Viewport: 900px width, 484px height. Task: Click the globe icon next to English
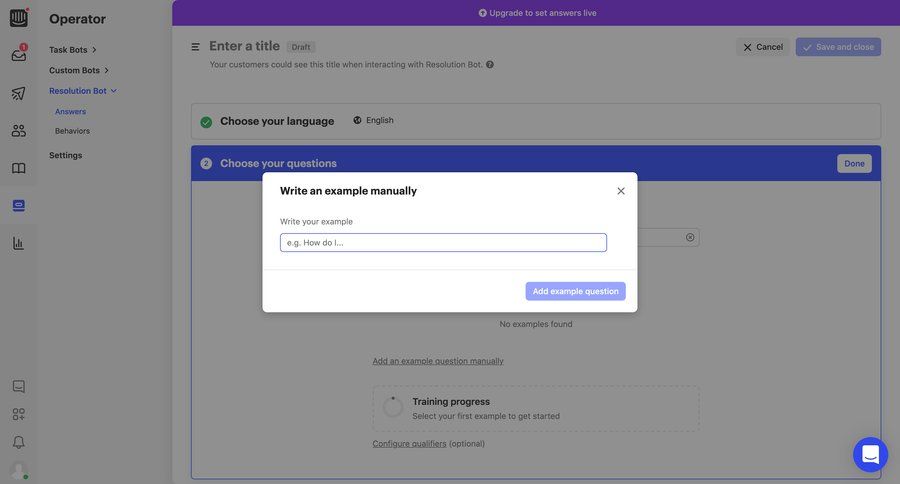click(x=357, y=120)
